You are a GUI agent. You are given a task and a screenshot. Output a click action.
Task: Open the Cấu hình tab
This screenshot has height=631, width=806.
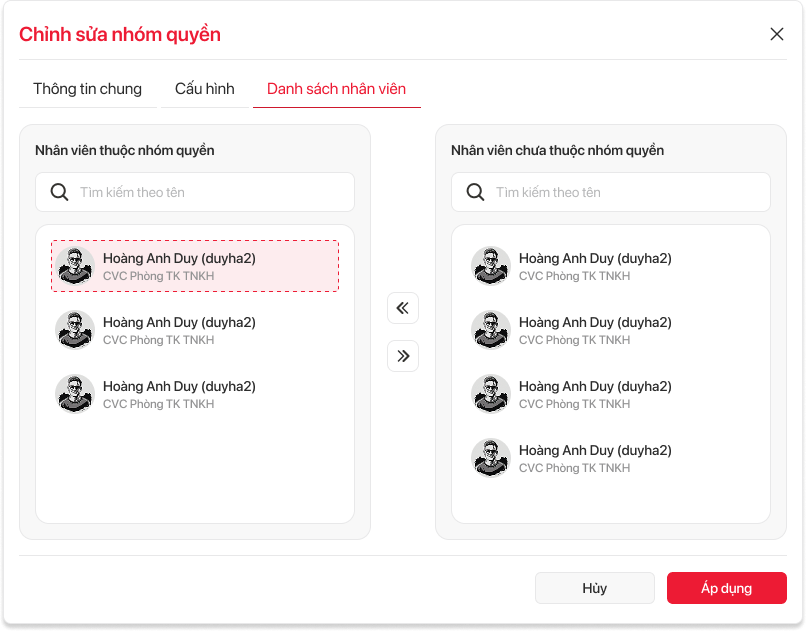point(204,89)
